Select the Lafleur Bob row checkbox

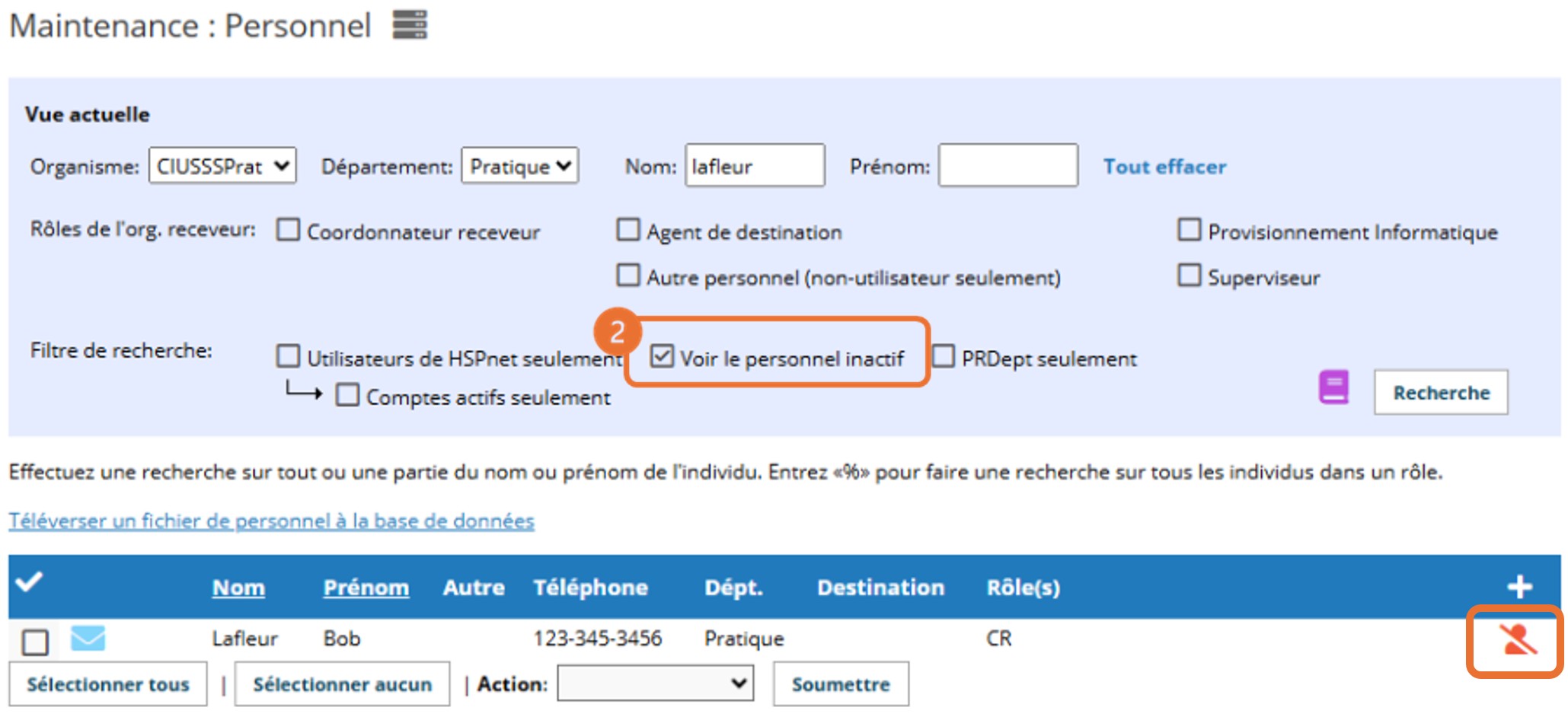pos(35,642)
